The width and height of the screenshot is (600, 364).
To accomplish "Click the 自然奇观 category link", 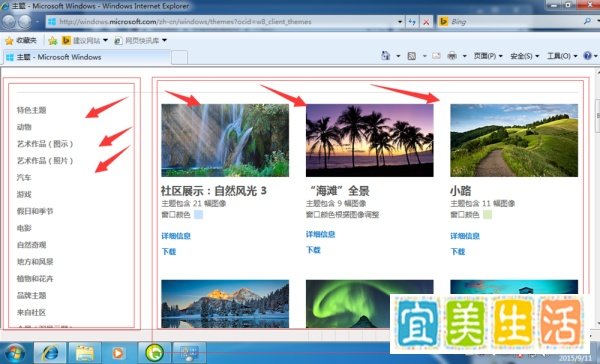I will click(31, 245).
